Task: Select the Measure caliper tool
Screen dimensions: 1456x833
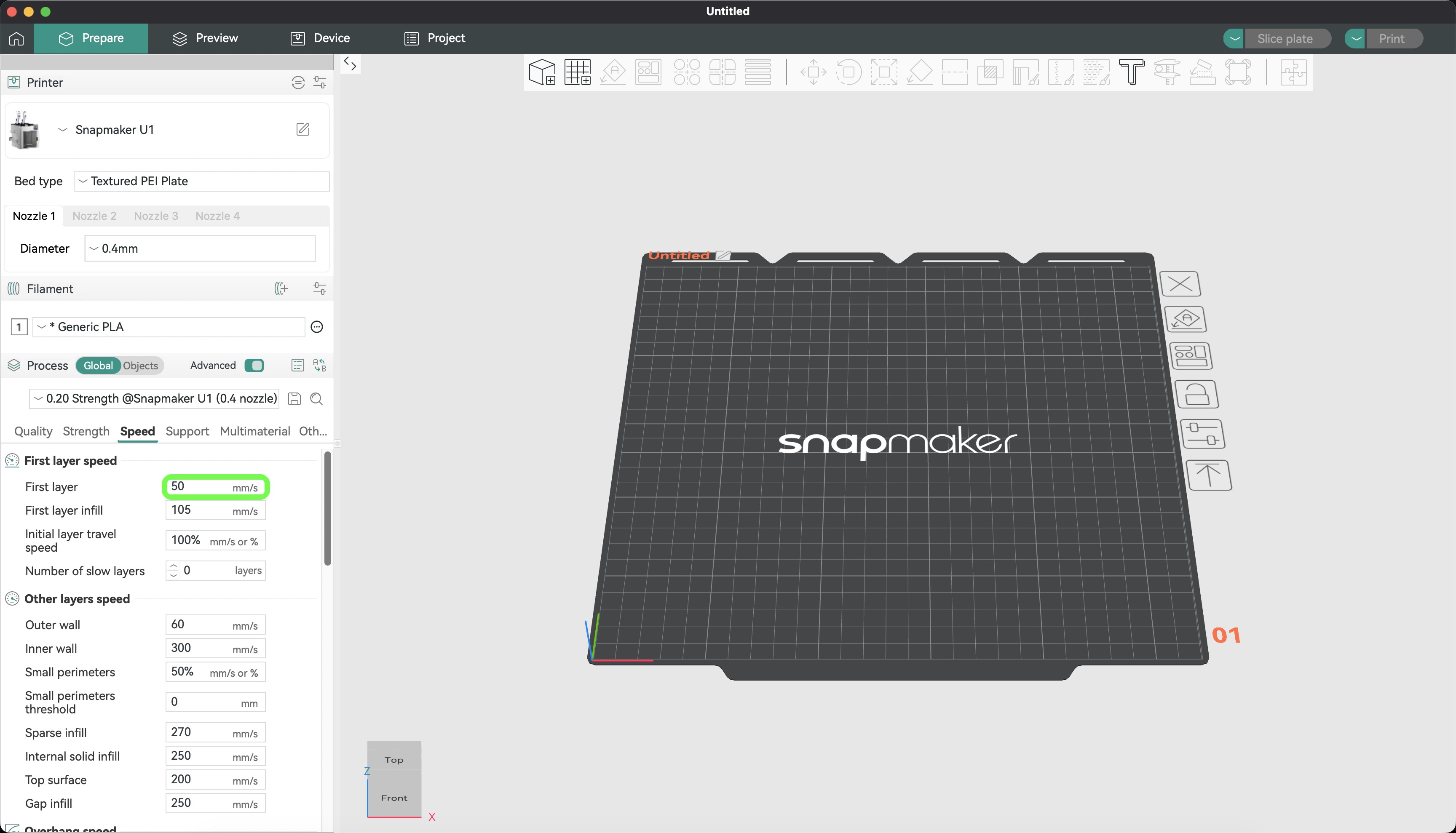Action: pyautogui.click(x=1167, y=72)
